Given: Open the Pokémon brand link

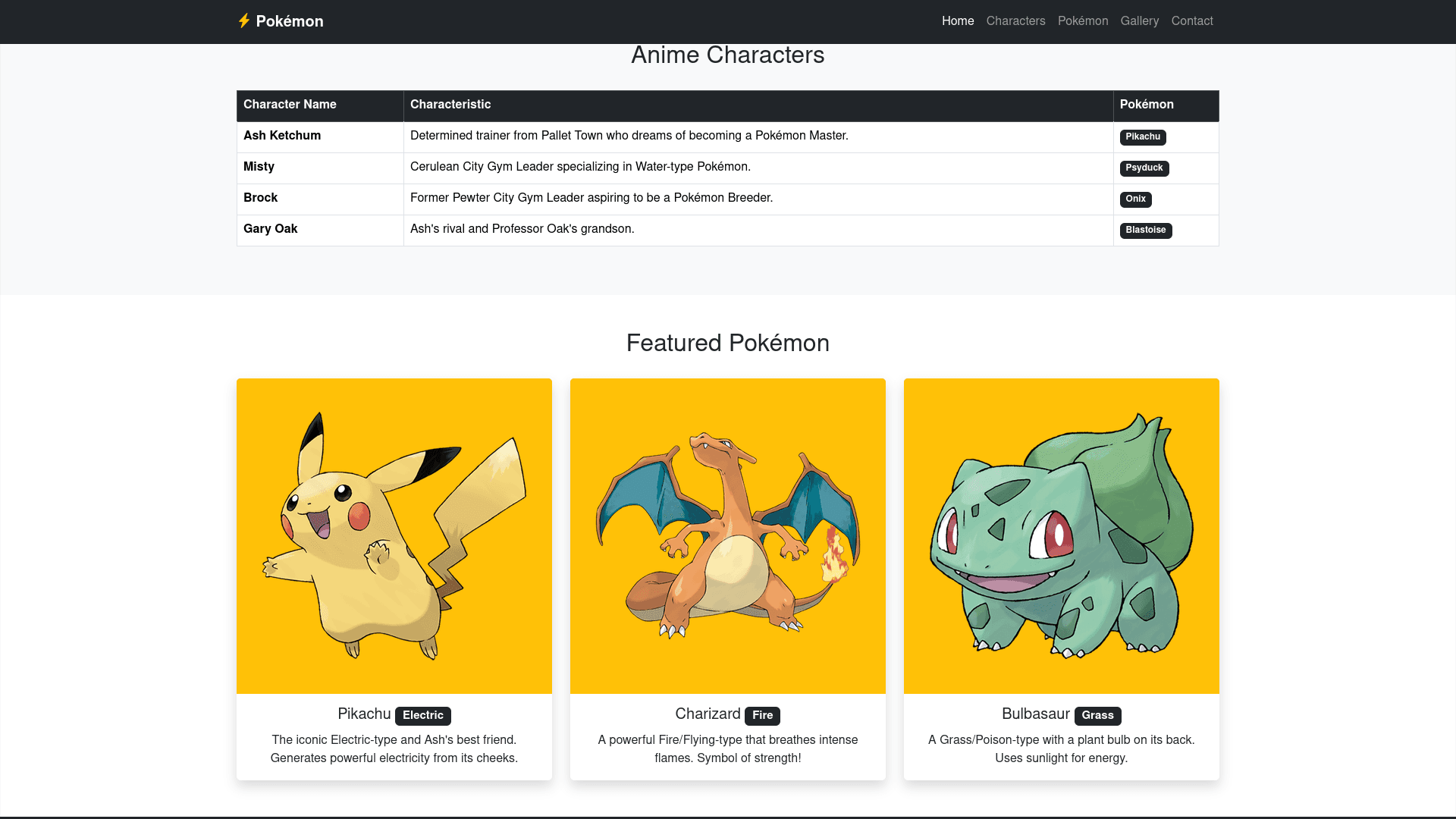Looking at the screenshot, I should [281, 21].
